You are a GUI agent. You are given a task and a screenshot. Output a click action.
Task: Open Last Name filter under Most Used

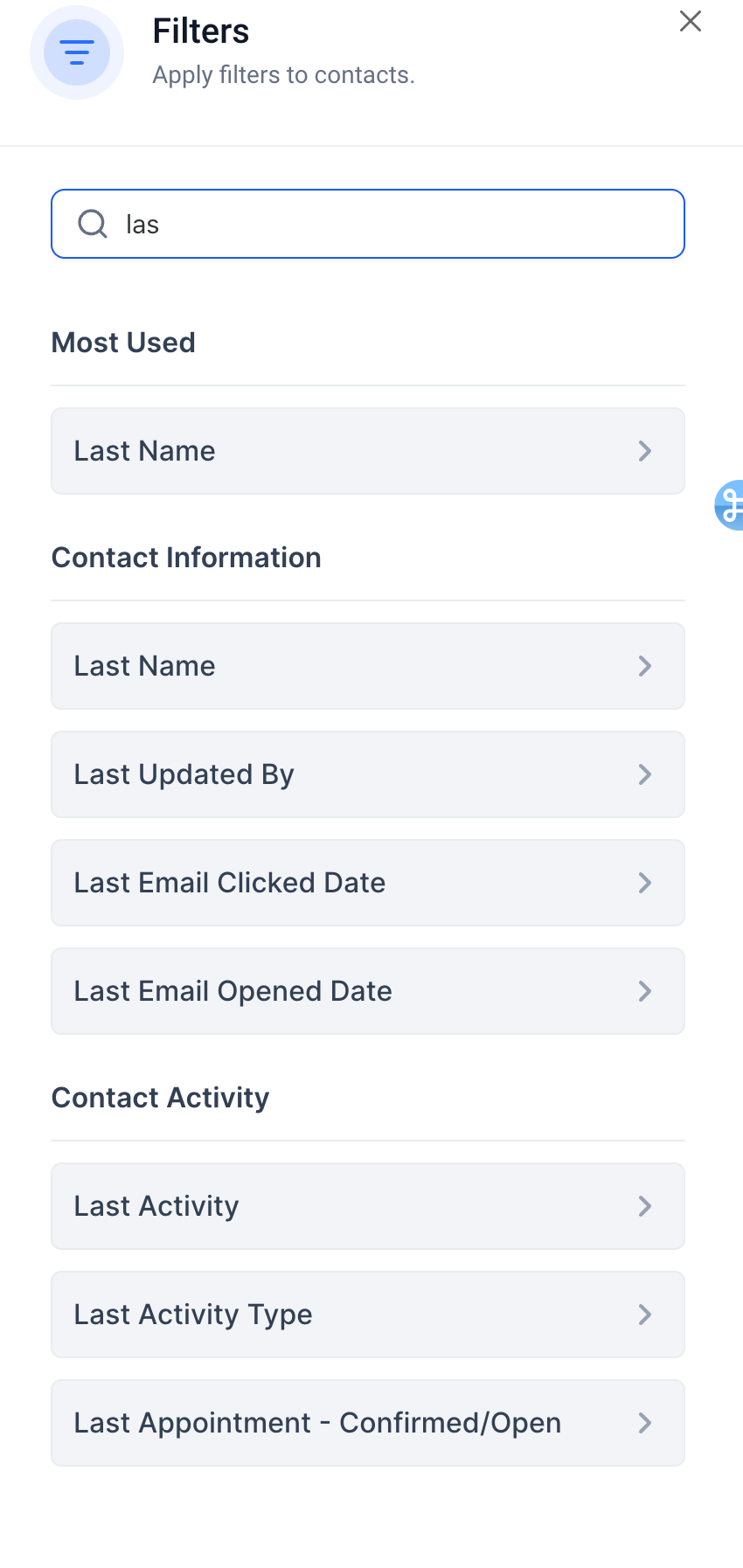point(350,451)
